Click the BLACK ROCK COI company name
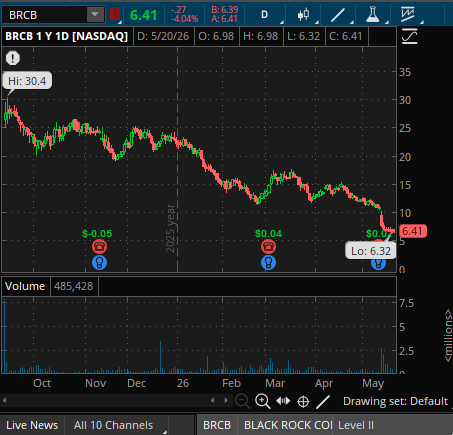453x435 pixels. pos(288,425)
